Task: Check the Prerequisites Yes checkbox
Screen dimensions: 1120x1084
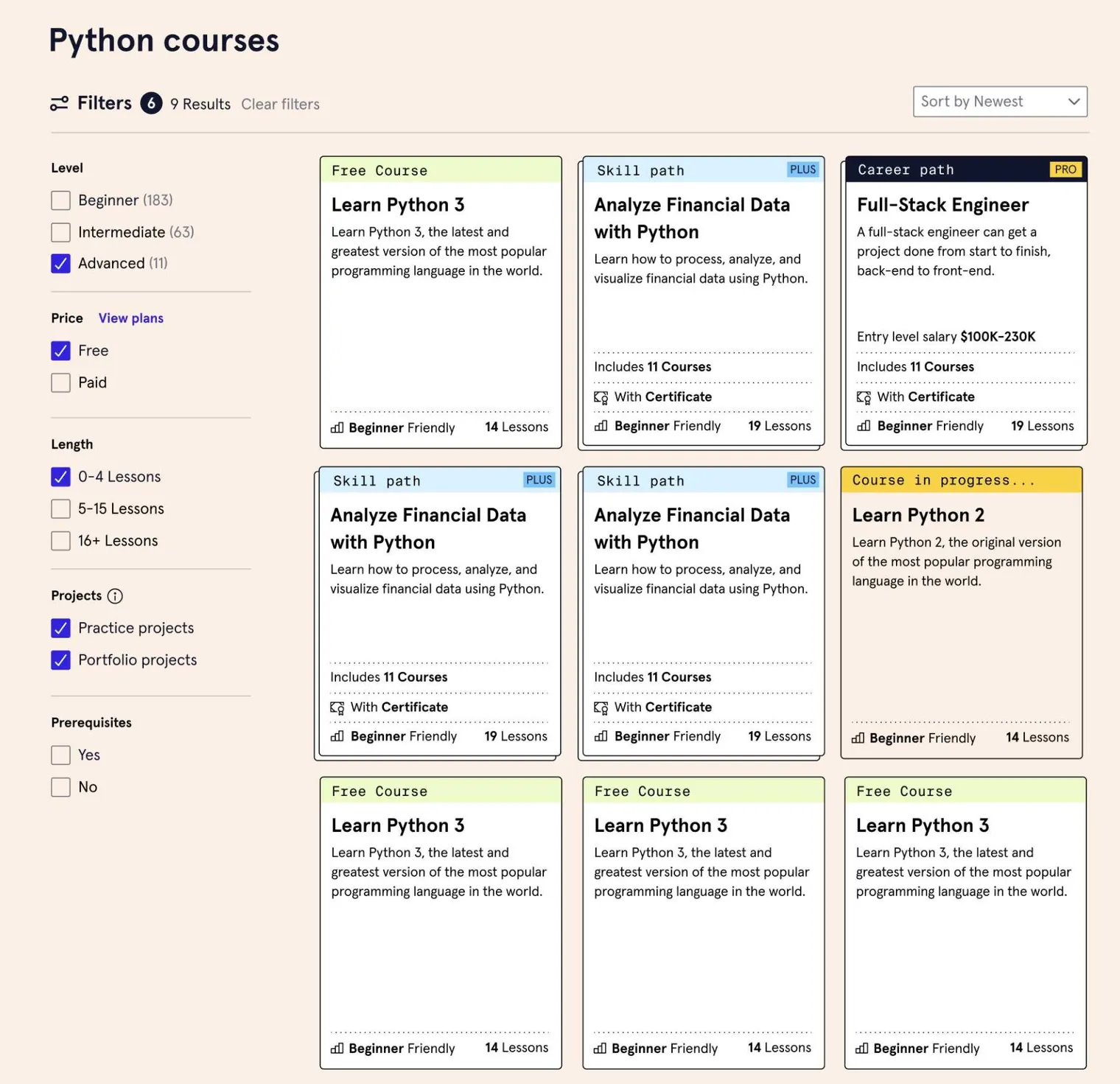Action: pyautogui.click(x=61, y=755)
